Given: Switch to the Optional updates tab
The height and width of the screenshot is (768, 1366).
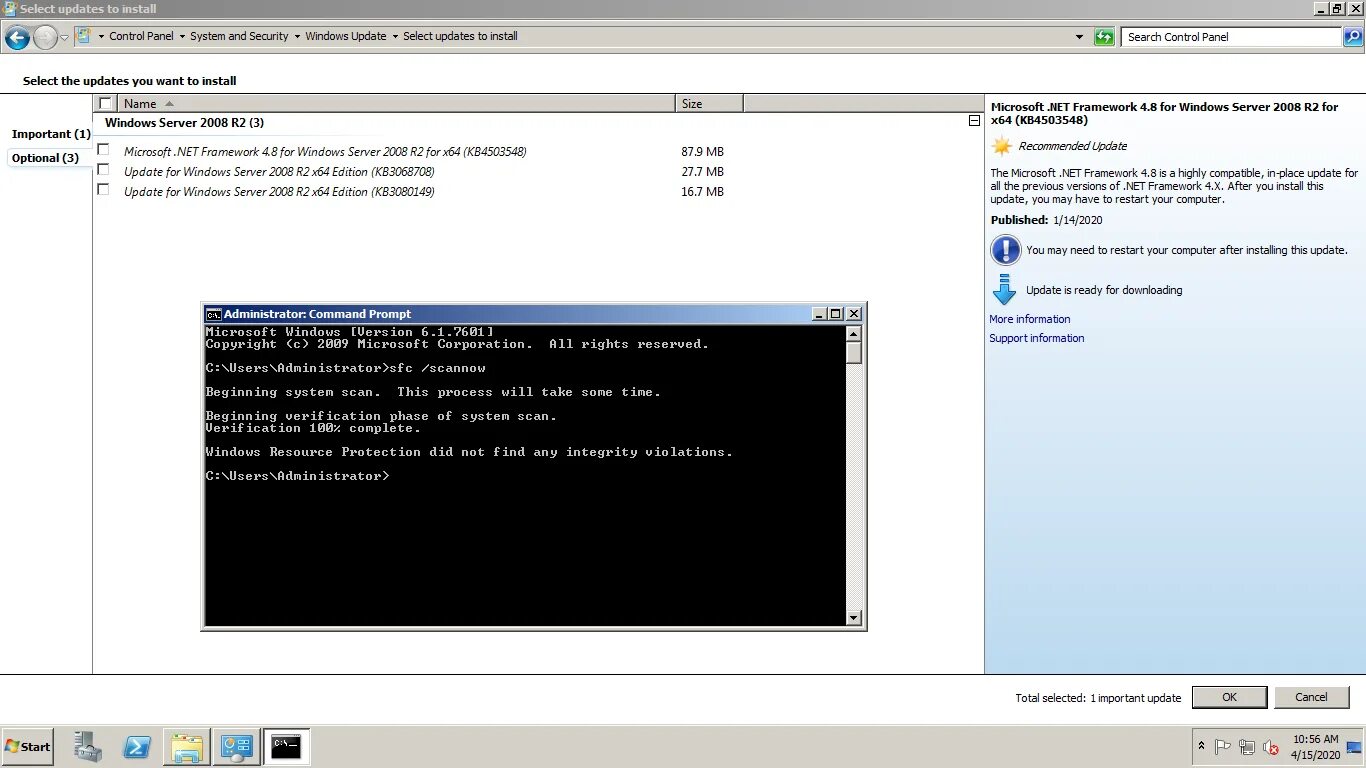Looking at the screenshot, I should point(44,157).
